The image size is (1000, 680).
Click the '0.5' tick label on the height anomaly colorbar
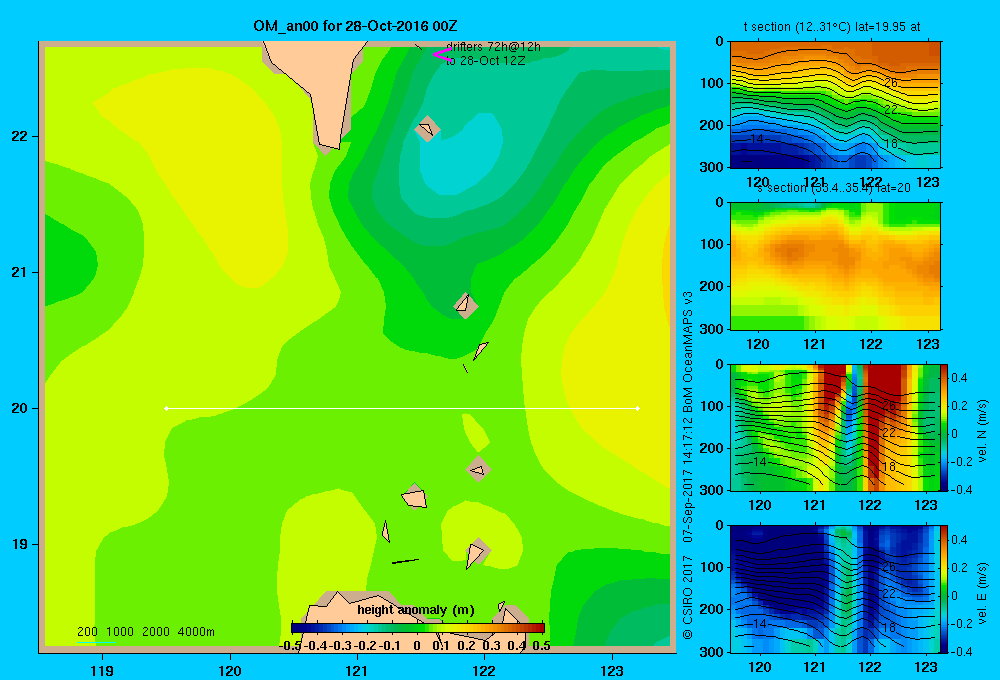(x=541, y=646)
